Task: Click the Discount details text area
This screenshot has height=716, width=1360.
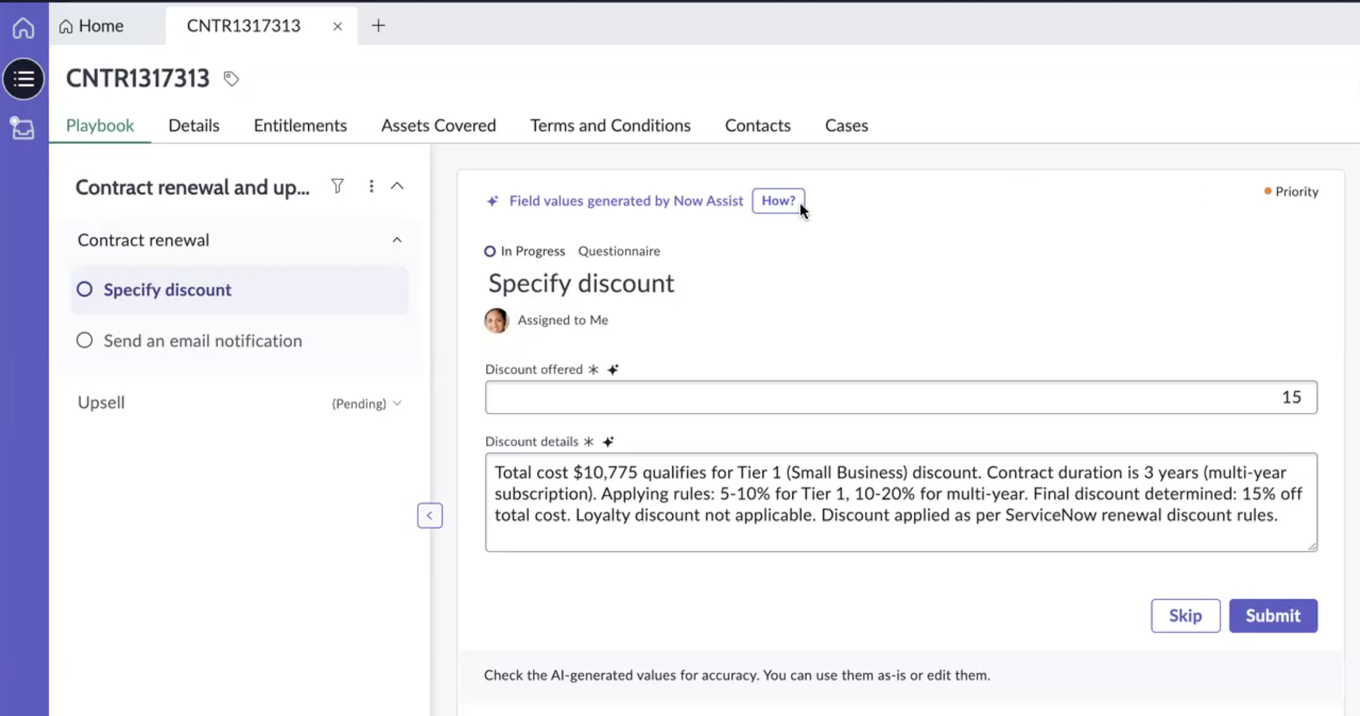Action: click(x=901, y=502)
